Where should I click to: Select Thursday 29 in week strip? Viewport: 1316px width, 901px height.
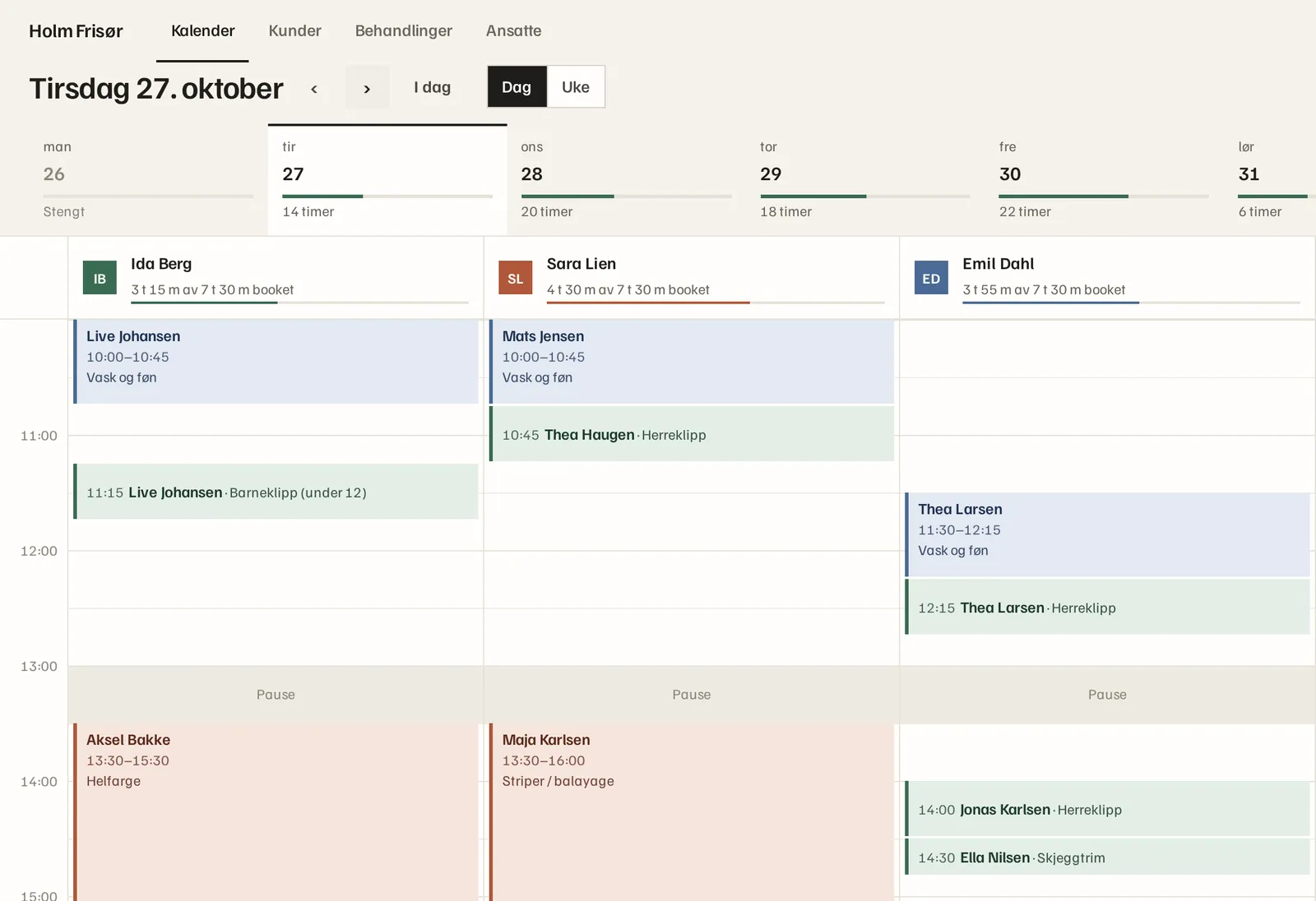coord(865,179)
